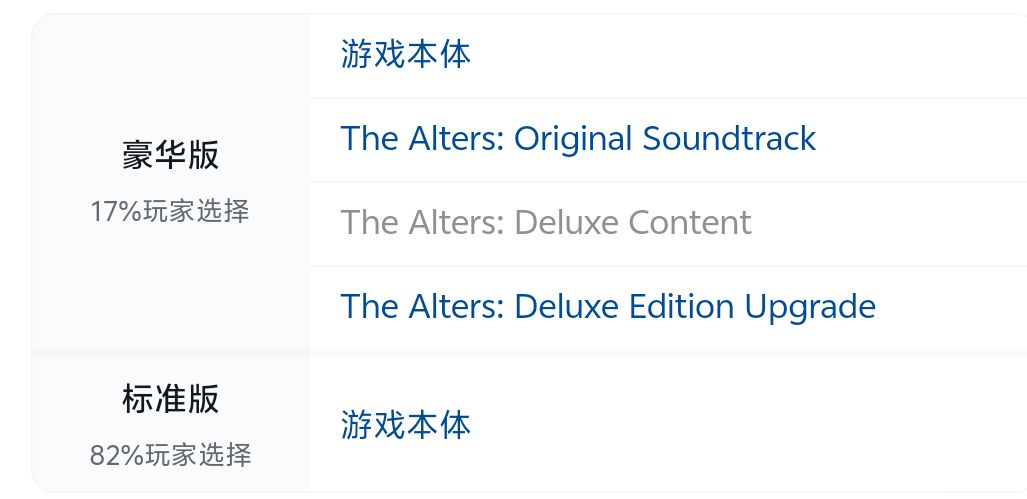
Task: Open The Alters: Original Soundtrack link
Action: point(578,138)
